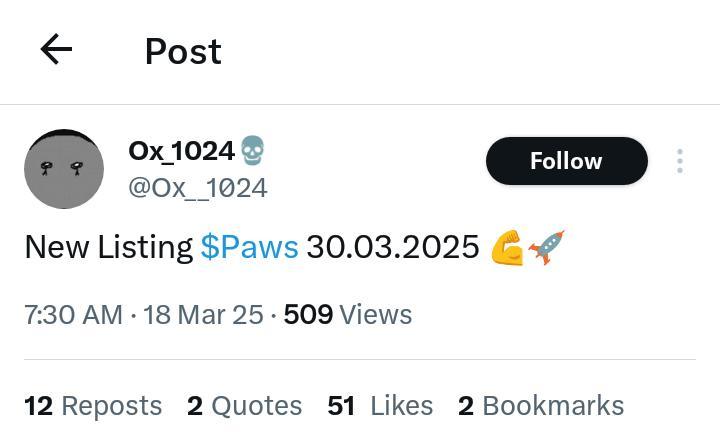
Task: Open the $Paws cashtag link
Action: pos(249,247)
